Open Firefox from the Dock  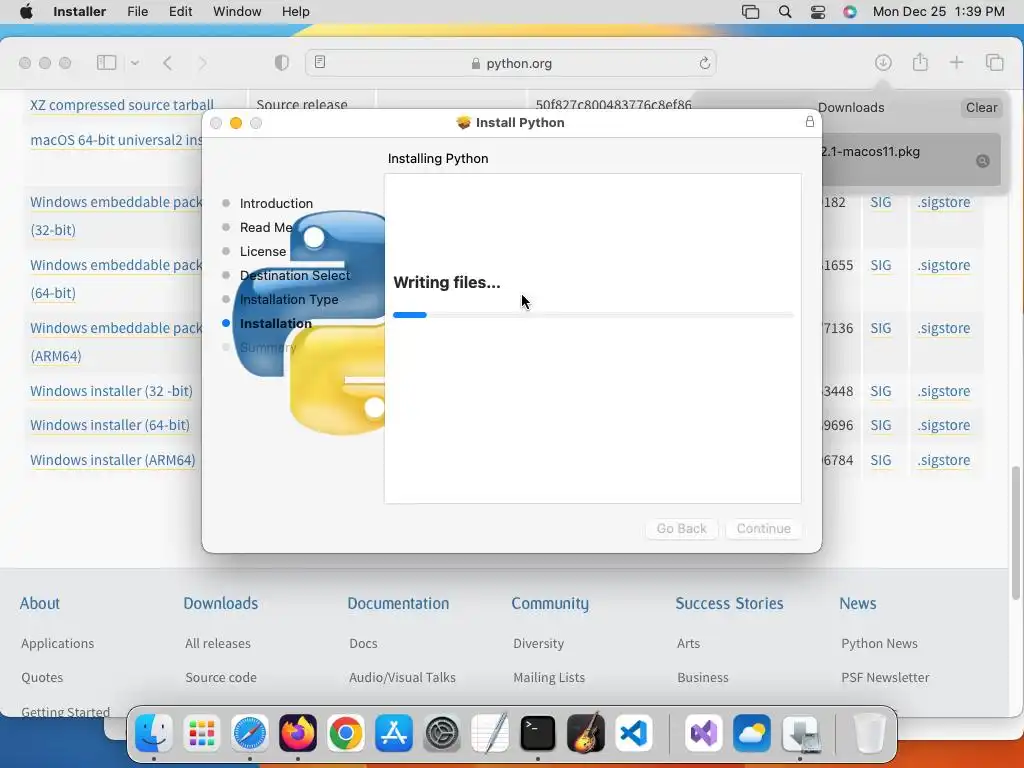(298, 733)
